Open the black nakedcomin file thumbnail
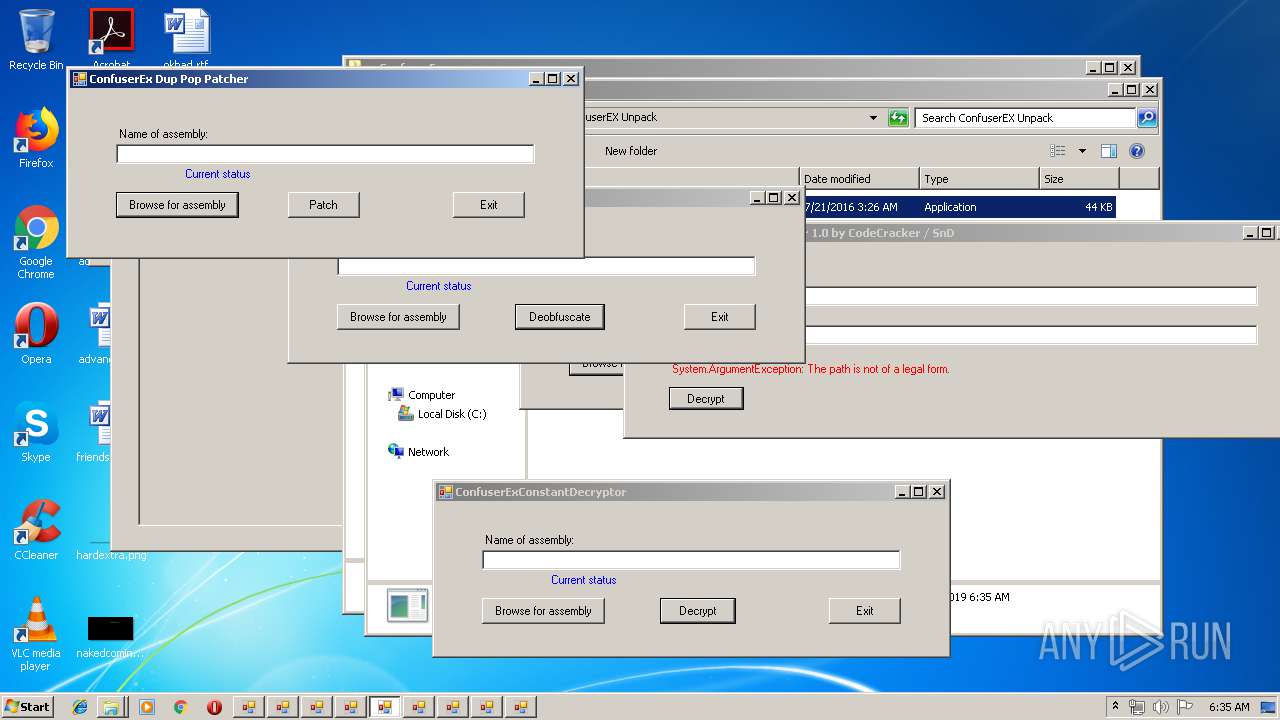 coord(110,636)
